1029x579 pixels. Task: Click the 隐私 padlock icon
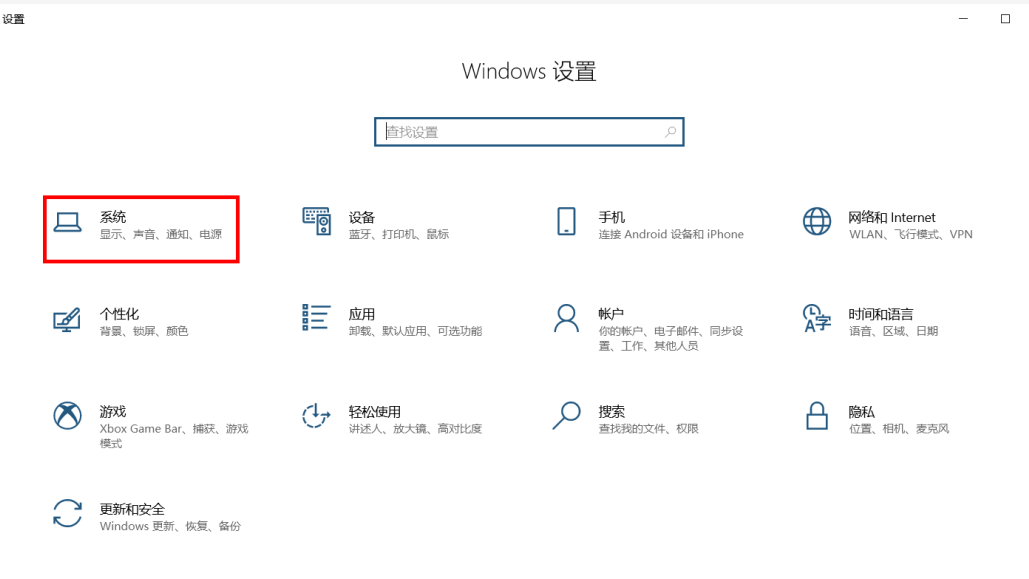(817, 415)
